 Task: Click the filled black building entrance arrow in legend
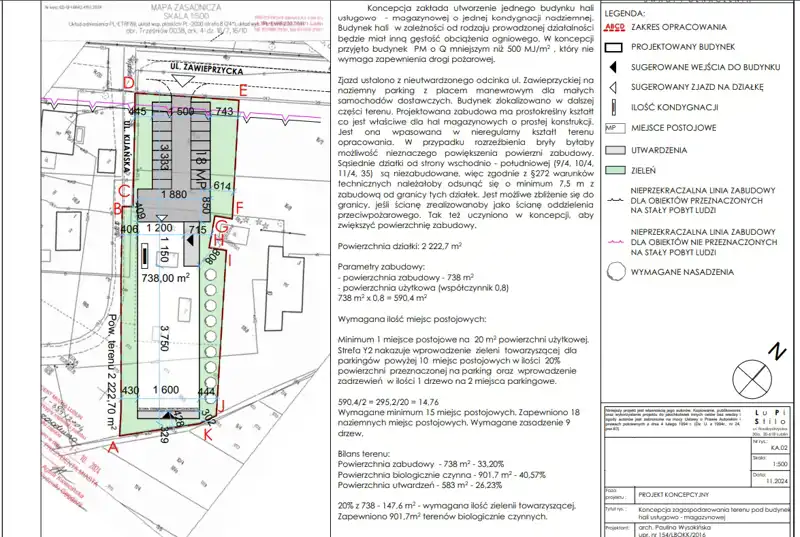point(614,67)
